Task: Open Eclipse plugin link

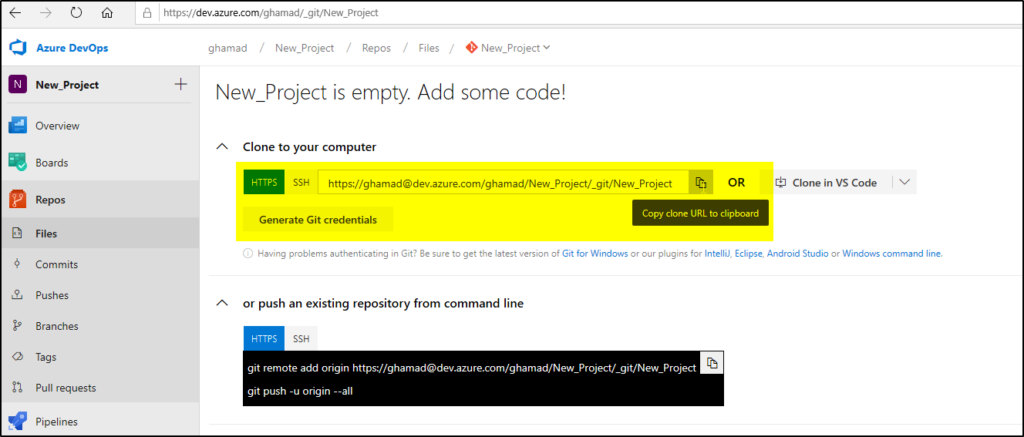Action: 749,253
